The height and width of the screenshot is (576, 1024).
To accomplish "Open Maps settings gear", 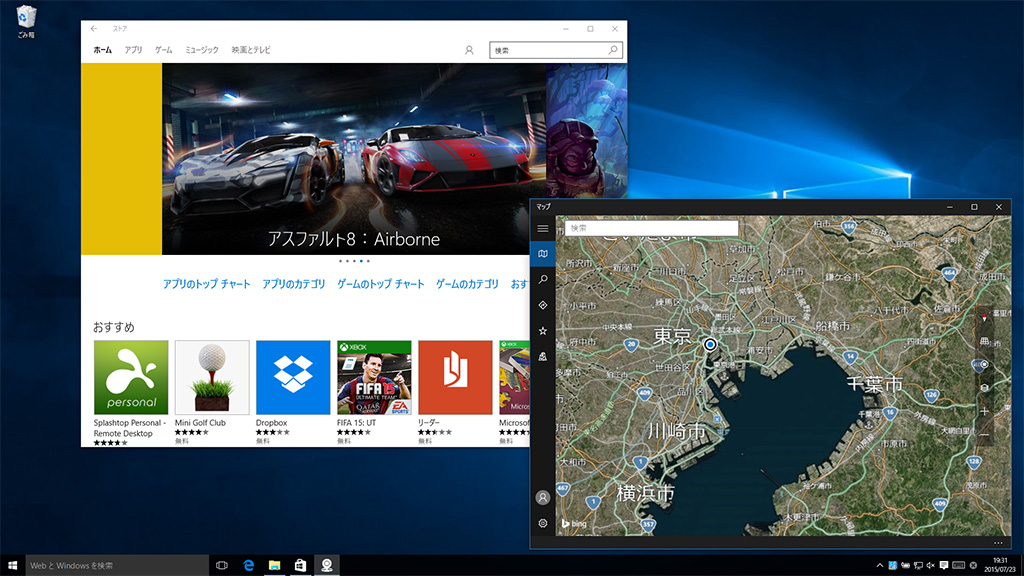I will pos(543,523).
